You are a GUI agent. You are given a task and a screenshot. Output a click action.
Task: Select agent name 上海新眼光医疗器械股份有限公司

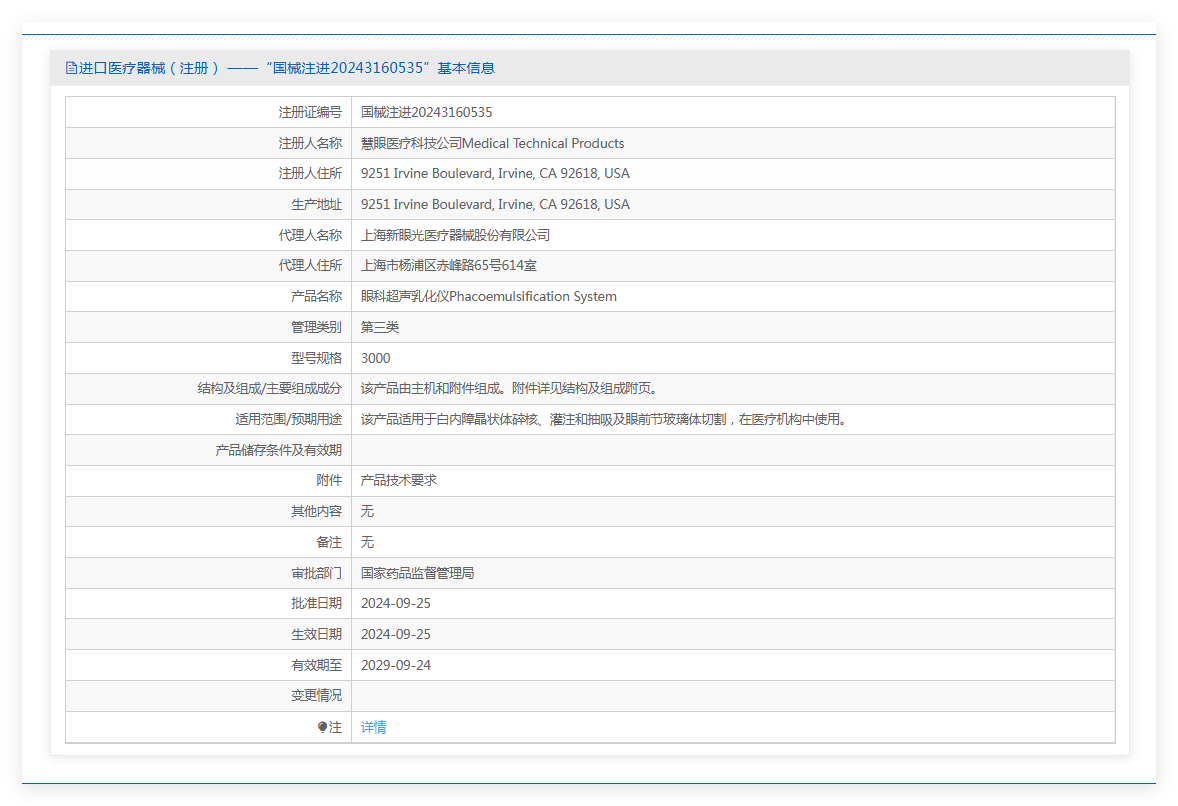click(455, 235)
